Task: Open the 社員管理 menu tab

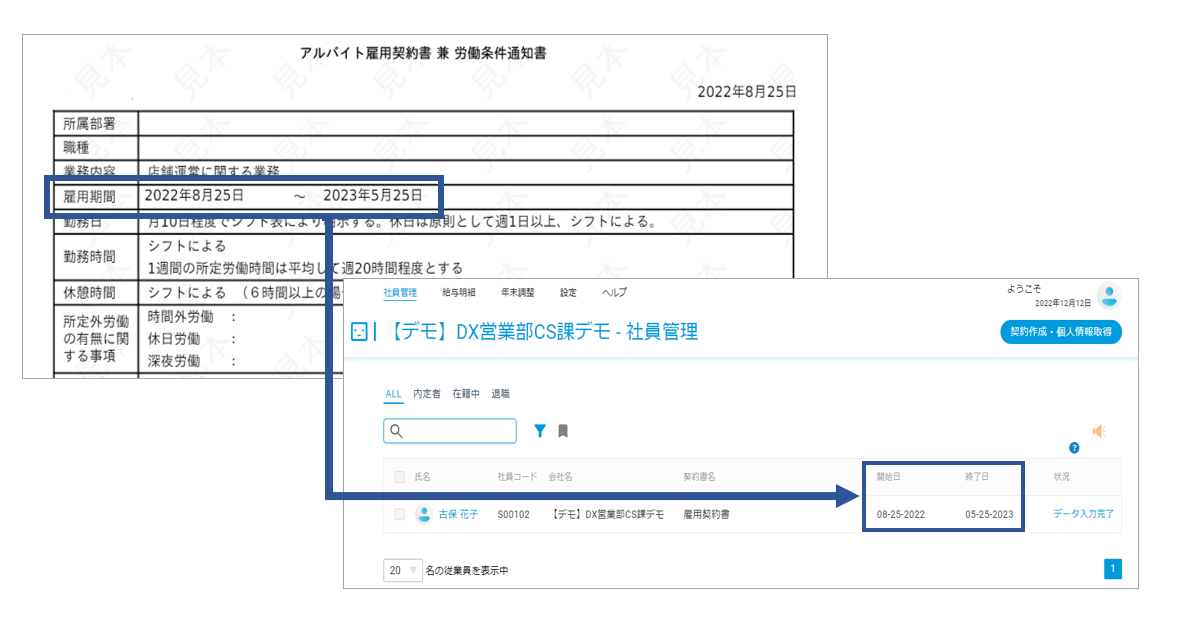Action: [400, 292]
